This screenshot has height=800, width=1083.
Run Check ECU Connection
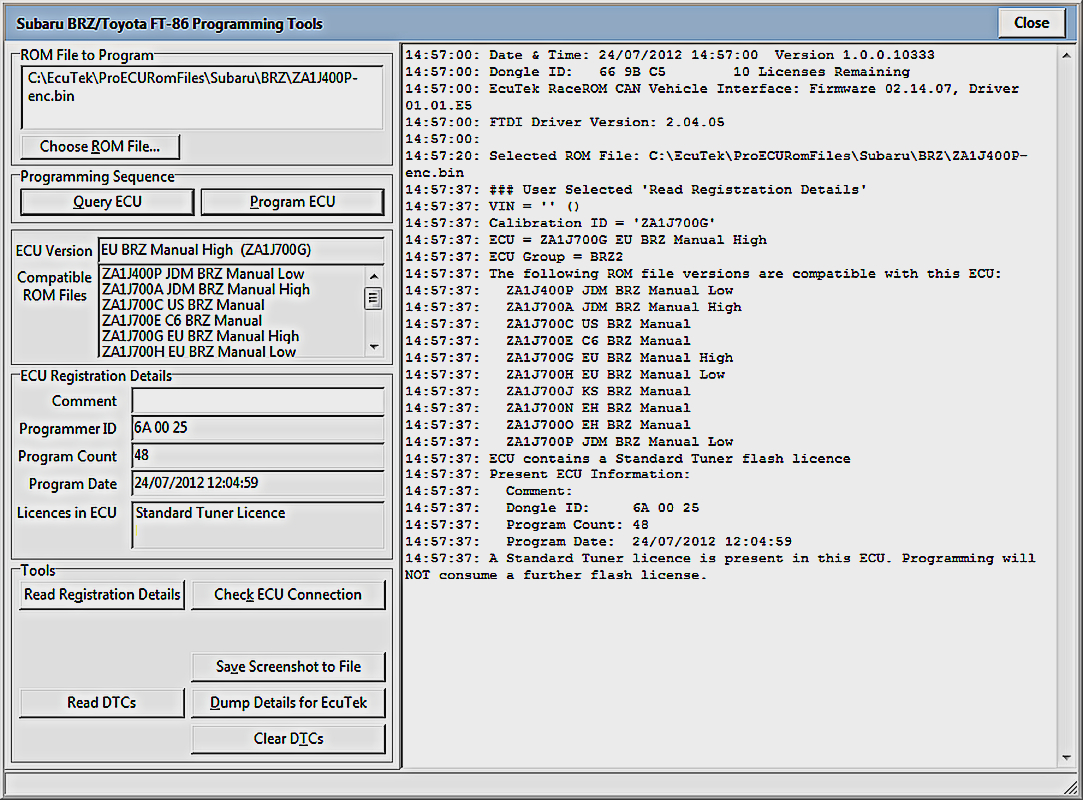point(288,595)
